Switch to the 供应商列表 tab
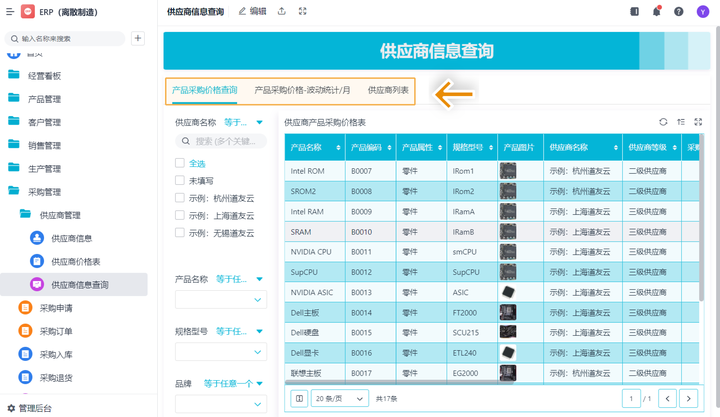This screenshot has width=720, height=417. click(388, 90)
